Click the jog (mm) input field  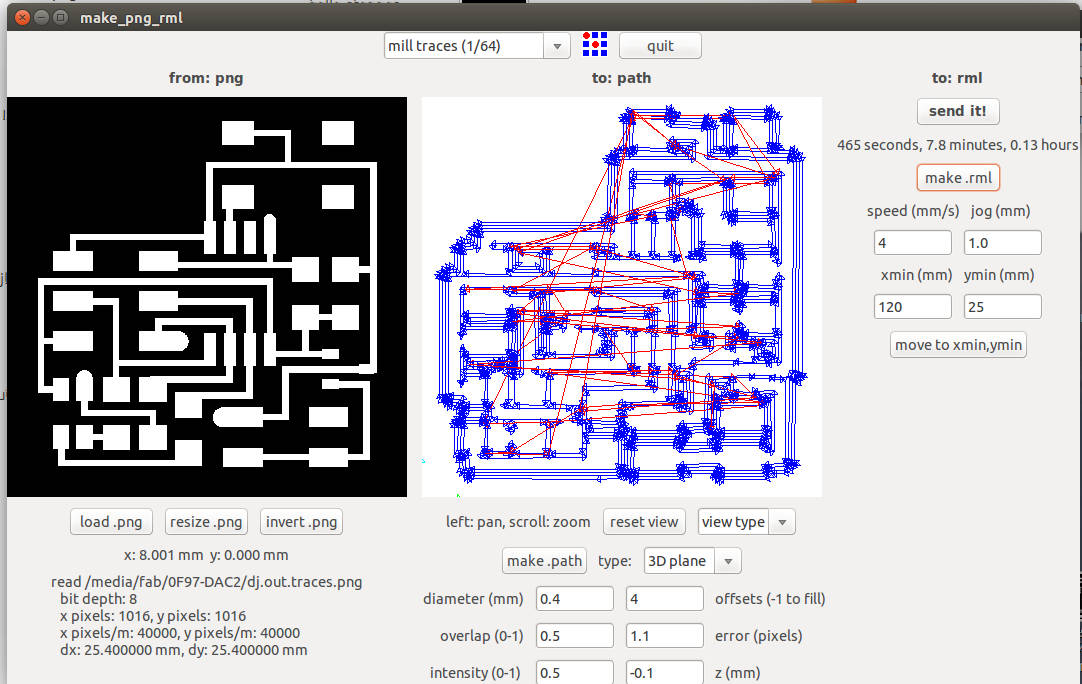[x=1002, y=243]
